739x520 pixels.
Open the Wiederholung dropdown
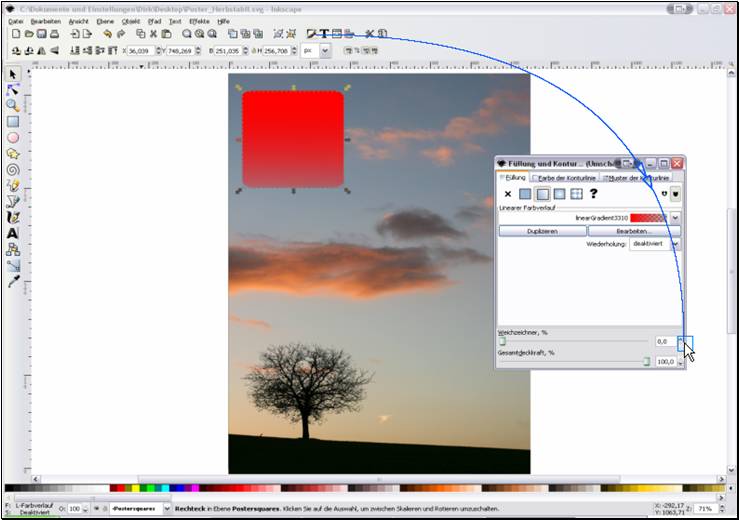click(x=676, y=244)
